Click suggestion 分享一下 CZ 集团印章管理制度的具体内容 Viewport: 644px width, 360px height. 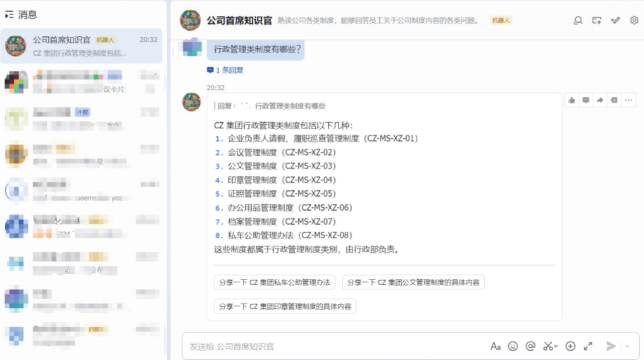click(x=285, y=307)
